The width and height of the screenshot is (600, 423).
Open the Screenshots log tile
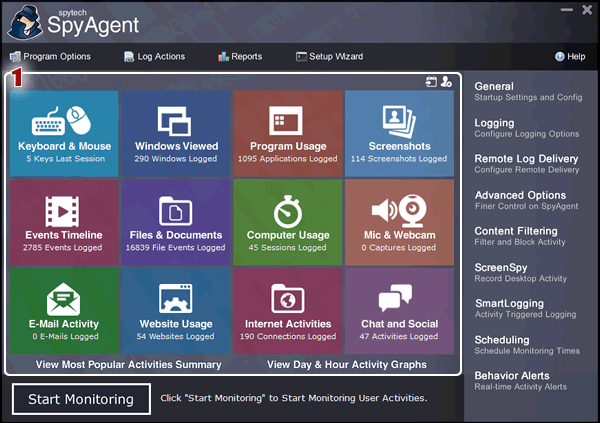point(399,134)
